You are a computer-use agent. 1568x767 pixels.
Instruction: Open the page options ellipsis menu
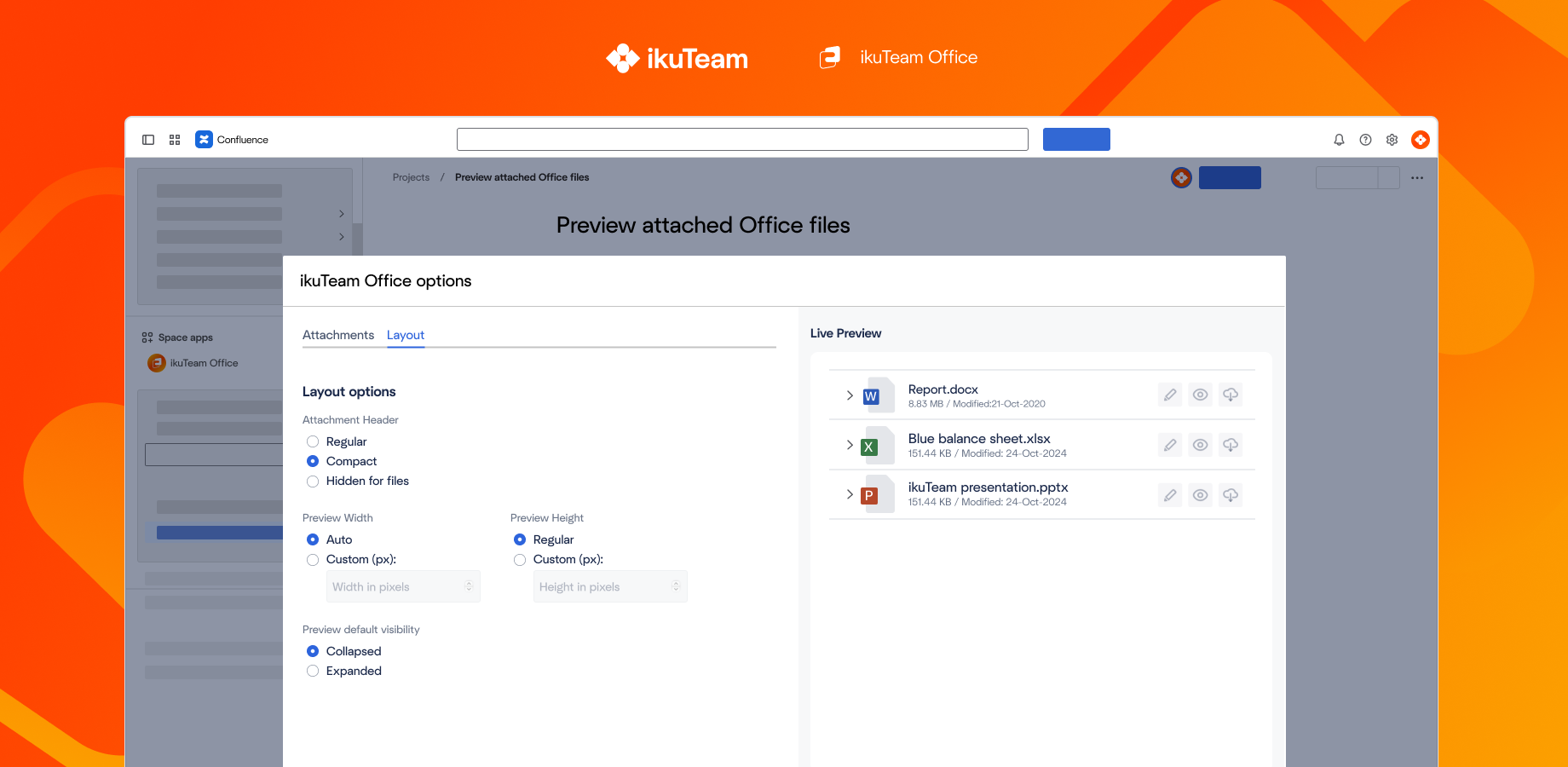click(x=1417, y=177)
